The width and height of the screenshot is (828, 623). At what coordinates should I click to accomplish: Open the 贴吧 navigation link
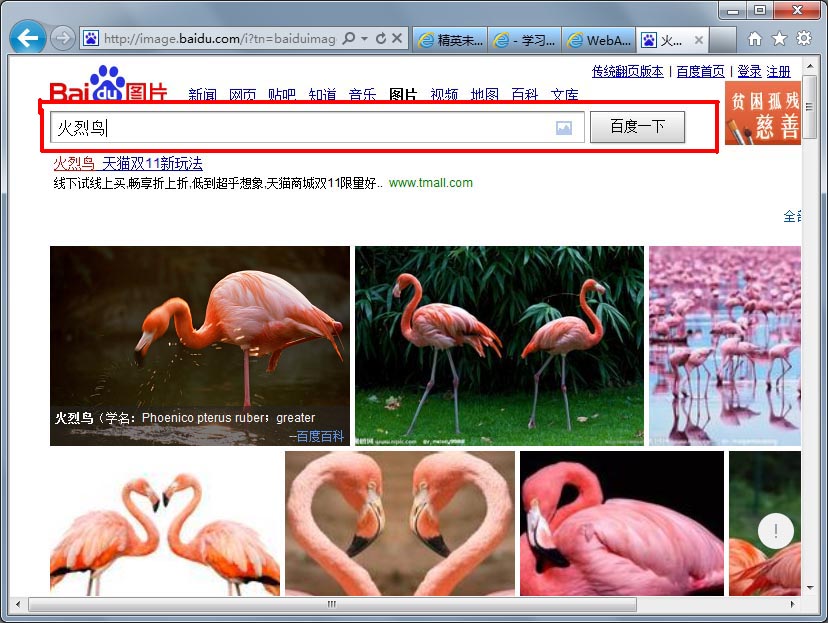point(282,95)
